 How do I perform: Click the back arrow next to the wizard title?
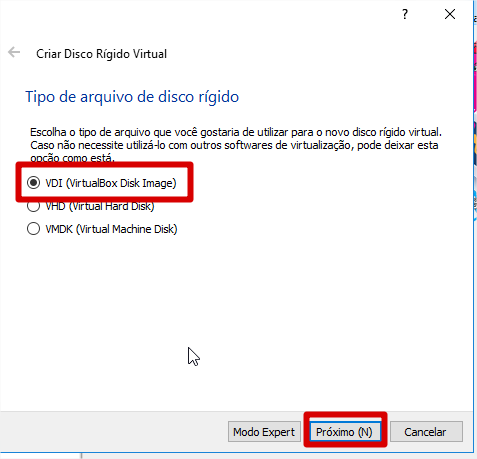pos(14,52)
